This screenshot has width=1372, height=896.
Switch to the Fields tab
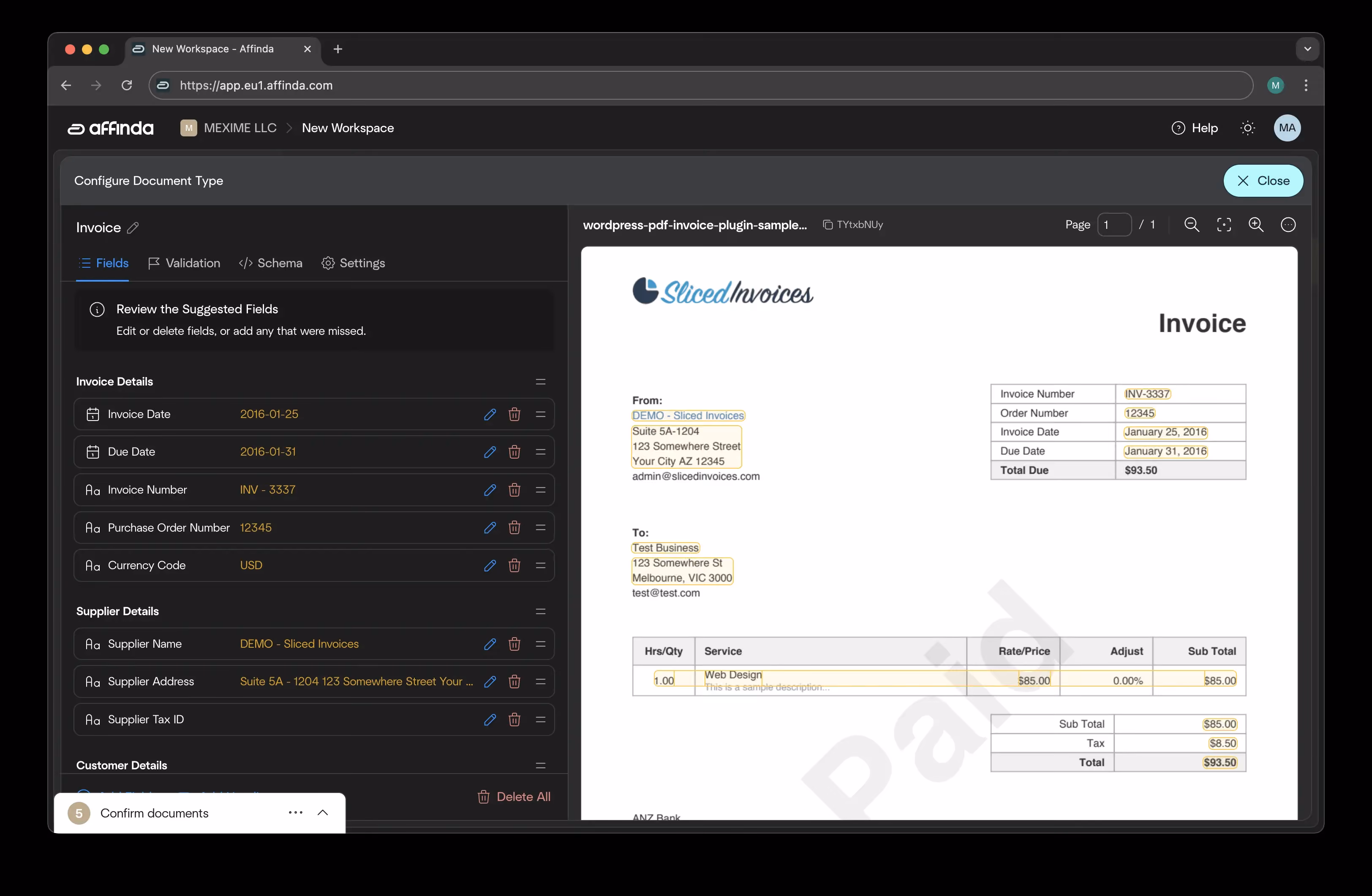(x=103, y=263)
